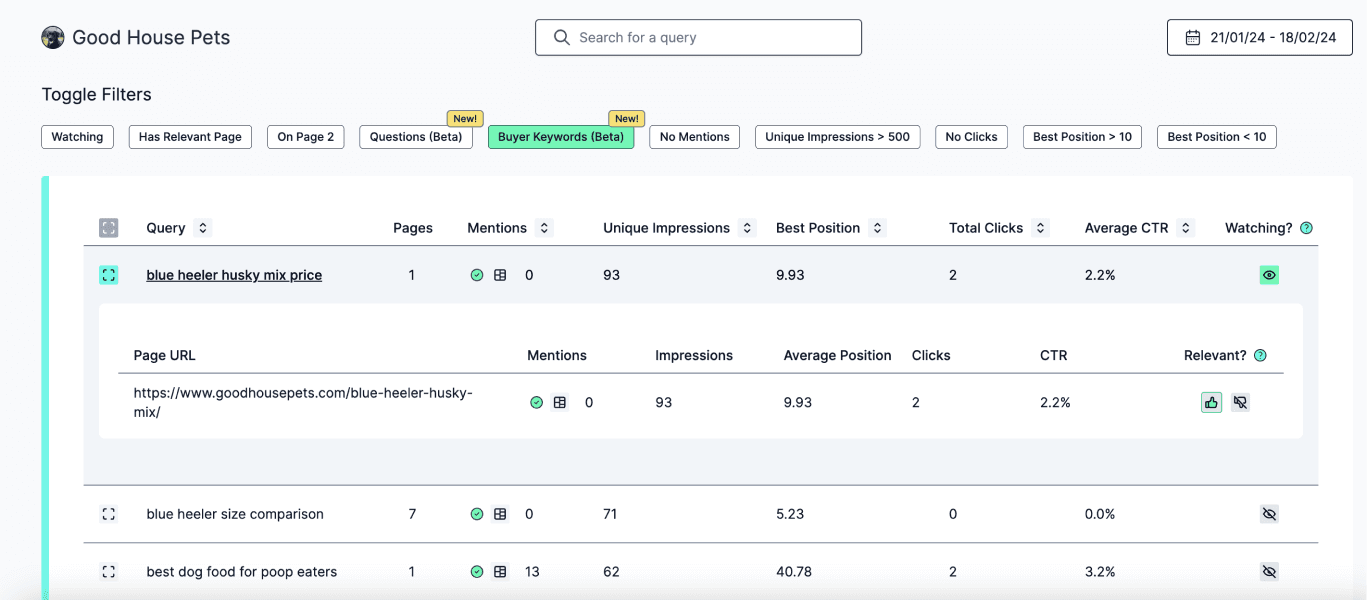The image size is (1367, 600).
Task: Open mentions table icon for blue heeler size comparison
Action: click(500, 514)
